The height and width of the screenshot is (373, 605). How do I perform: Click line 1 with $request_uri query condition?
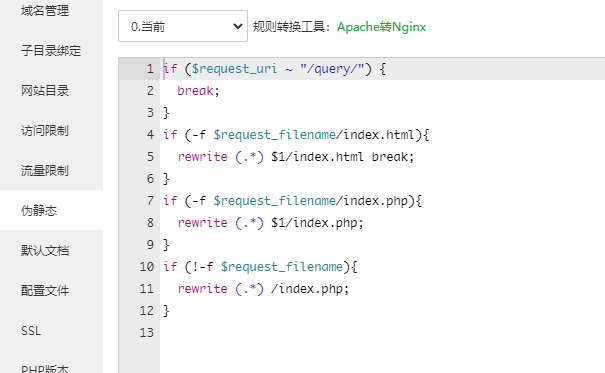click(x=274, y=69)
